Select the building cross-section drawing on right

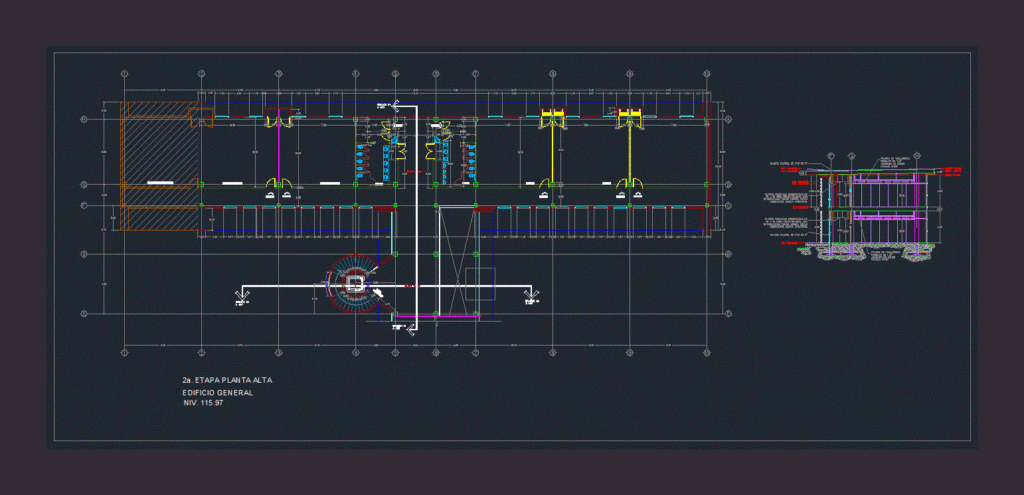(x=864, y=207)
